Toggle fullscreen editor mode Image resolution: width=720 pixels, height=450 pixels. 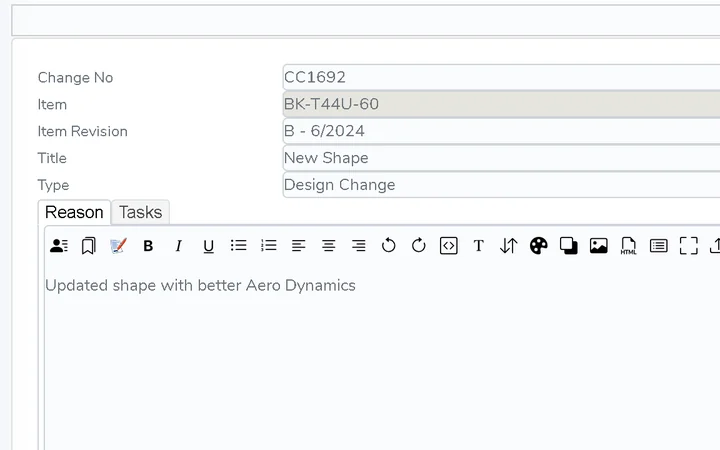pos(689,246)
